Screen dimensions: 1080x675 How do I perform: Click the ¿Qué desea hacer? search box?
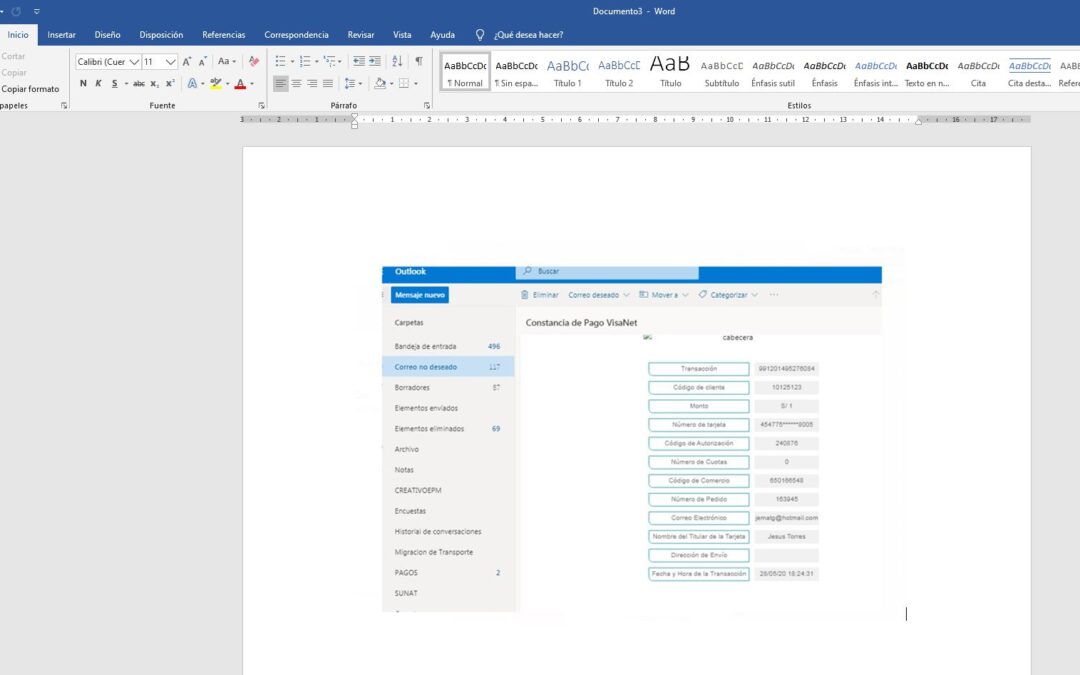tap(528, 35)
